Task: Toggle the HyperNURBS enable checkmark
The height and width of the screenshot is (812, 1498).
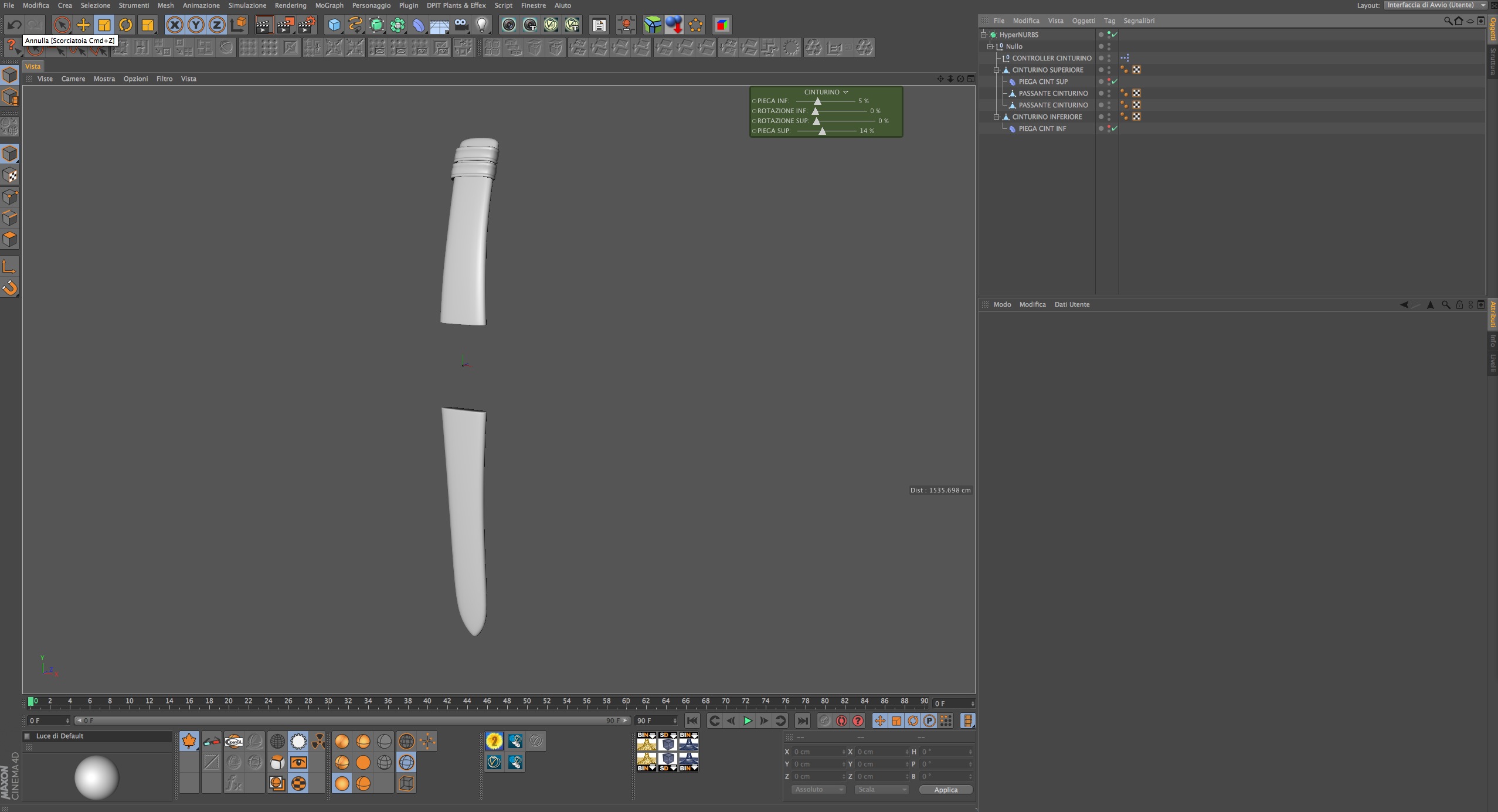Action: tap(1115, 35)
